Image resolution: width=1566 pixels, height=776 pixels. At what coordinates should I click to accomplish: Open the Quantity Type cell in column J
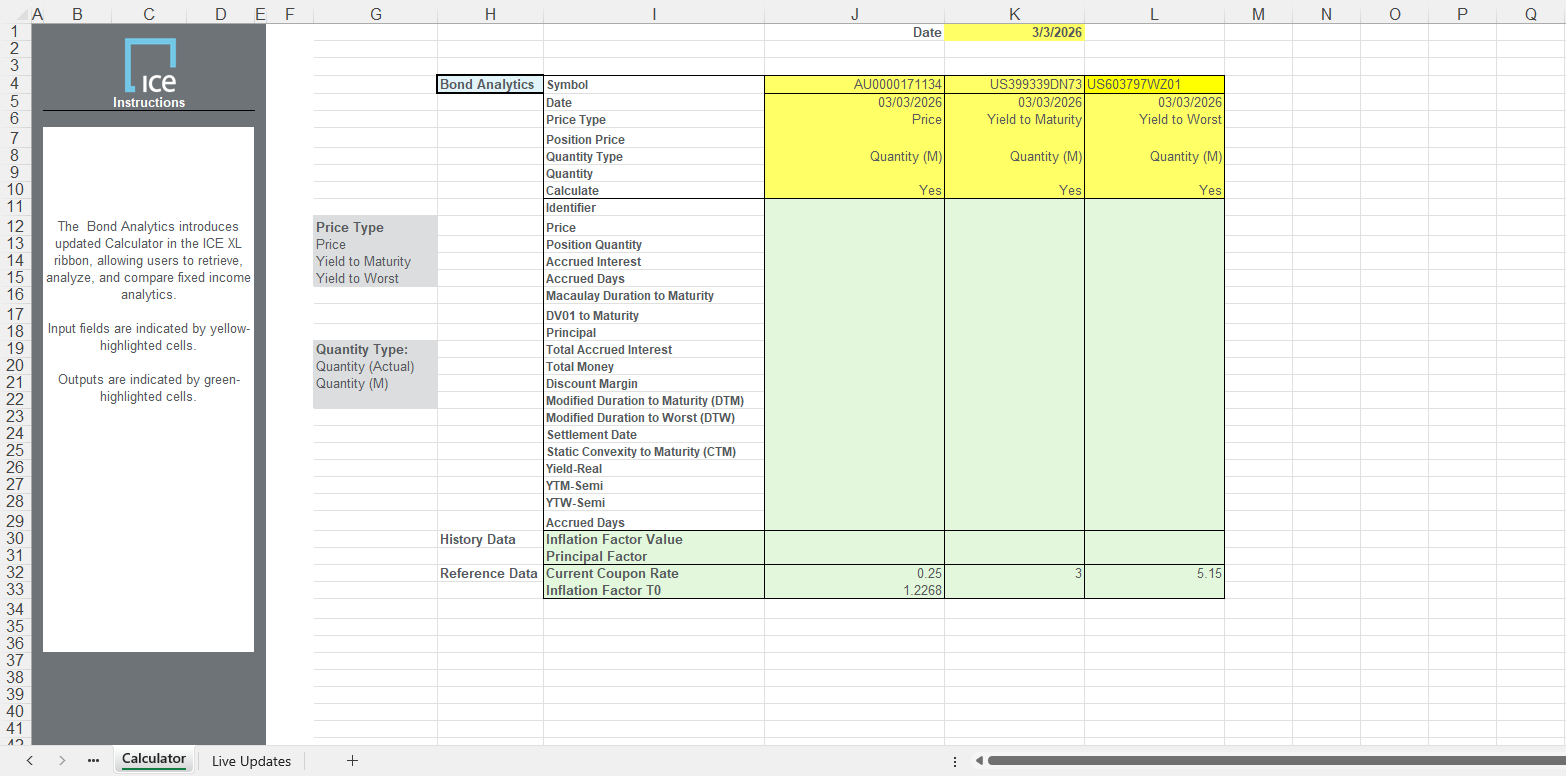[854, 156]
